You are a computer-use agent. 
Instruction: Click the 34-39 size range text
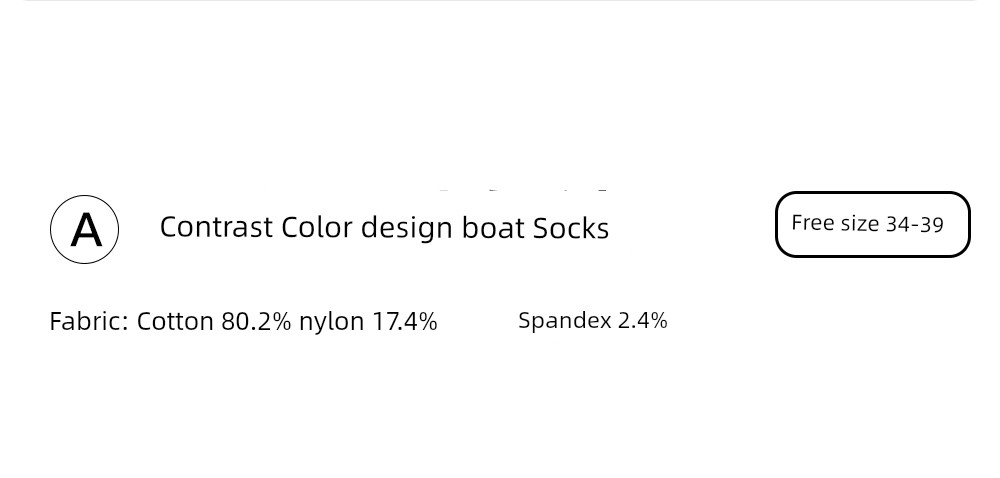click(x=915, y=224)
